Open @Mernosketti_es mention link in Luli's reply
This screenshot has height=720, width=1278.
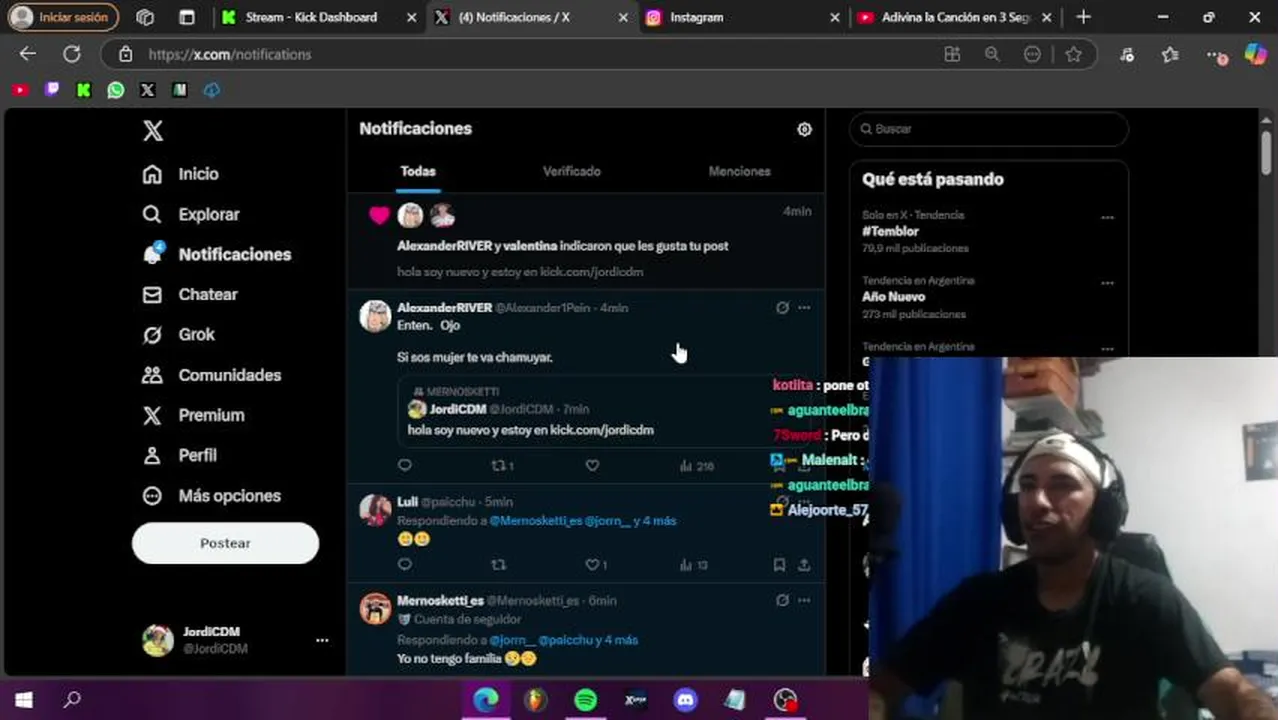point(535,521)
